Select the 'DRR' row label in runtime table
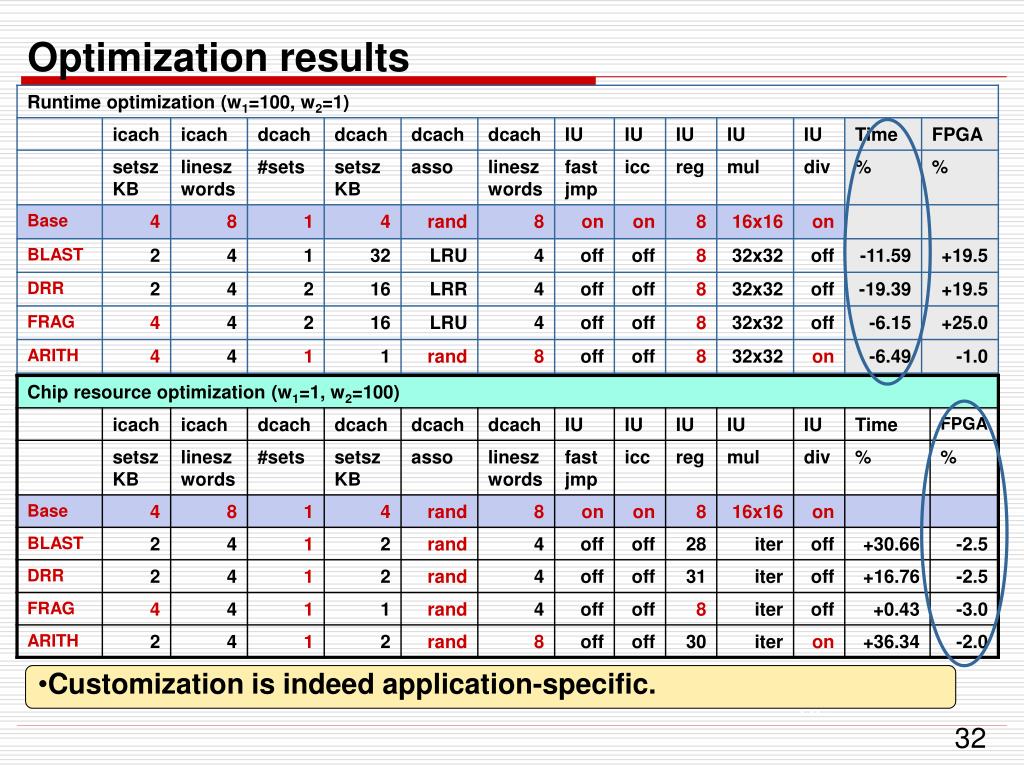1024x768 pixels. tap(46, 288)
